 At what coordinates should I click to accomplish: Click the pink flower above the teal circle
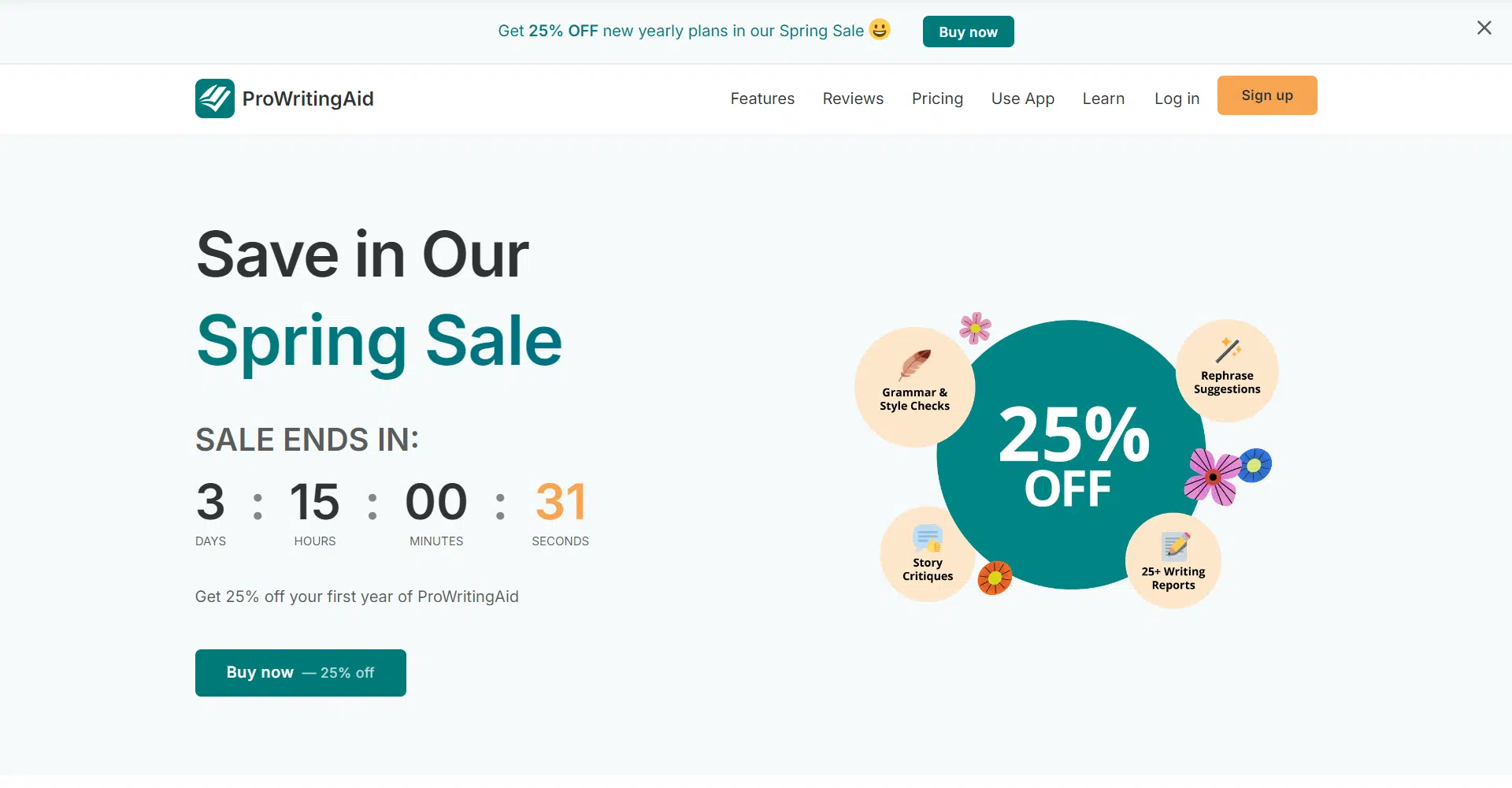[x=975, y=327]
